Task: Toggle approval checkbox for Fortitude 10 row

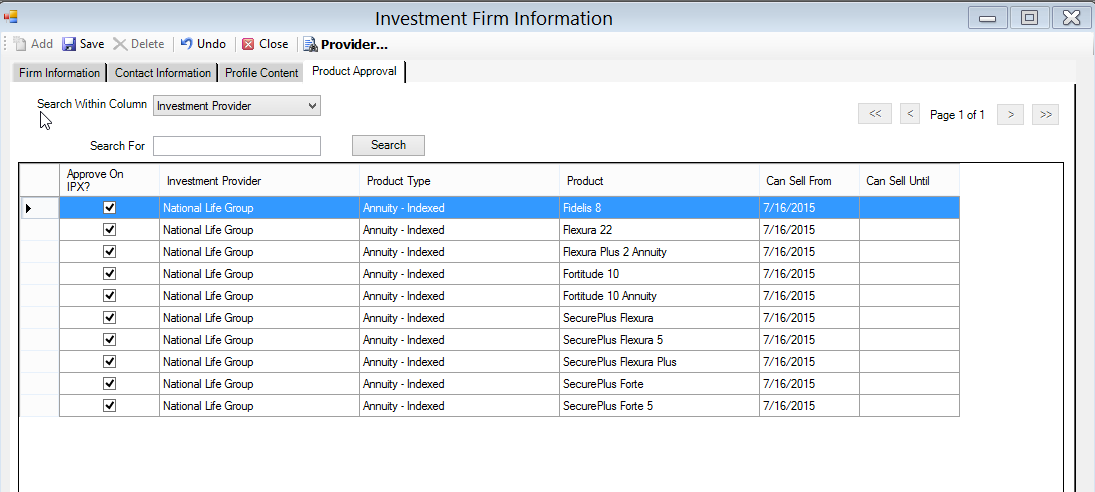Action: (109, 274)
